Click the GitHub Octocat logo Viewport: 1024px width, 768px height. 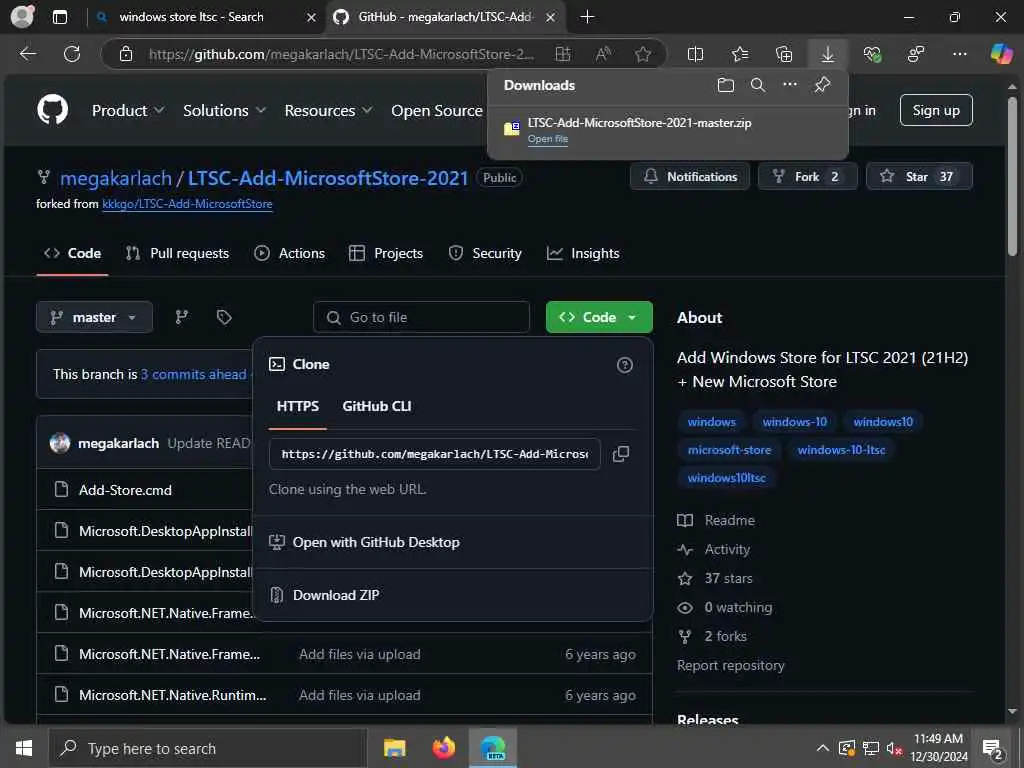coord(52,110)
